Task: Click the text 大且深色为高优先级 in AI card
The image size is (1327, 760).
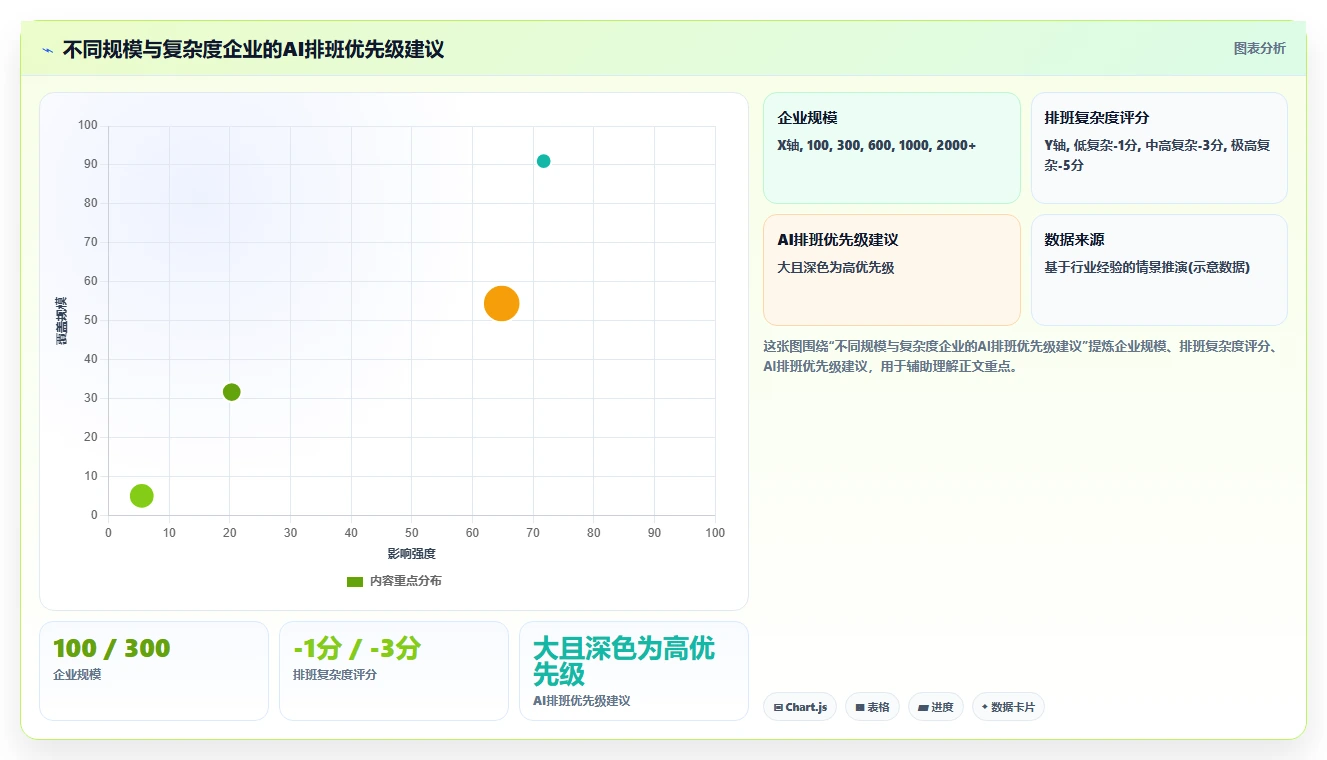Action: [836, 267]
